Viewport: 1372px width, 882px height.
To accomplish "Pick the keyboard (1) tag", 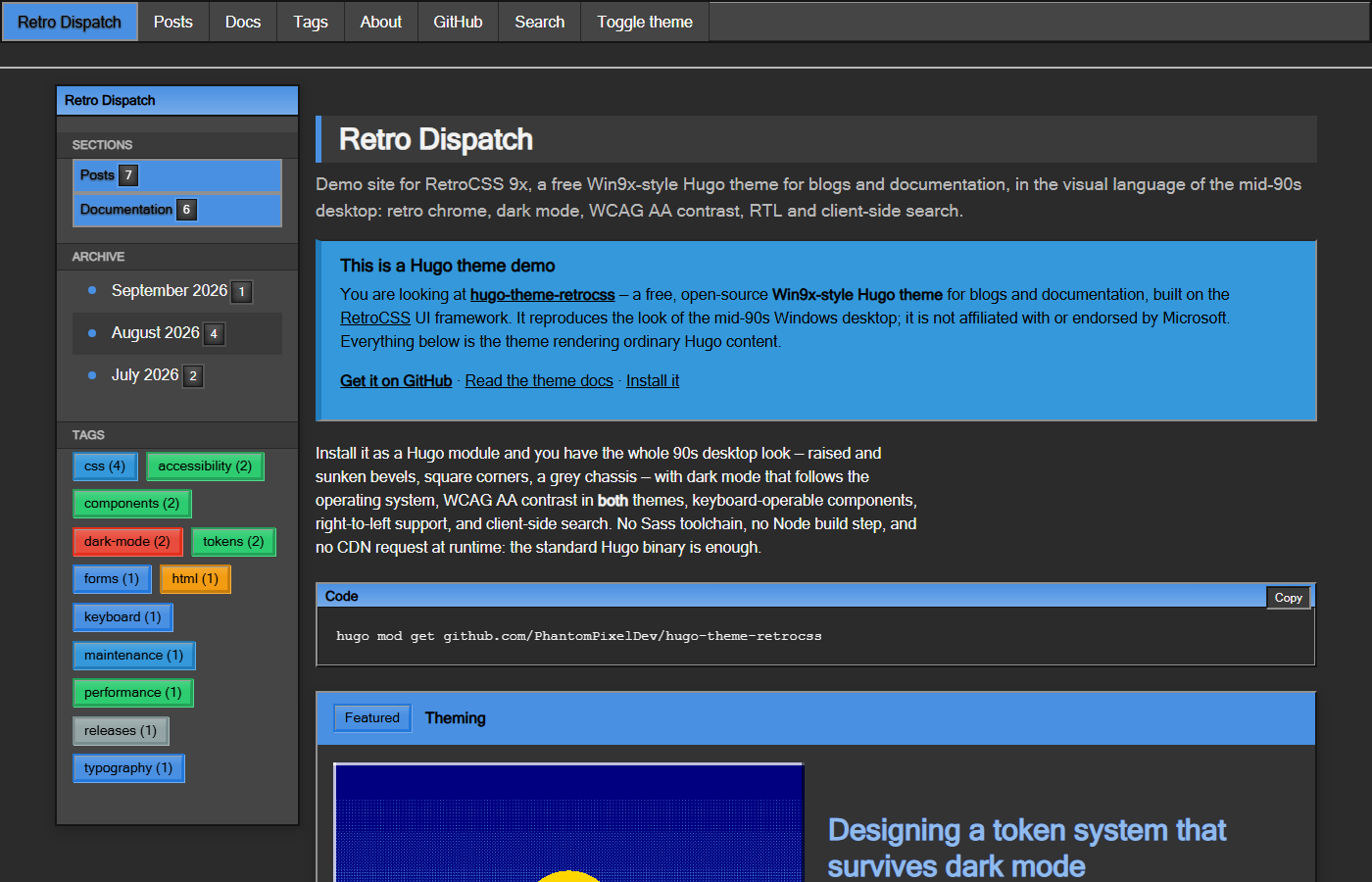I will (x=122, y=617).
